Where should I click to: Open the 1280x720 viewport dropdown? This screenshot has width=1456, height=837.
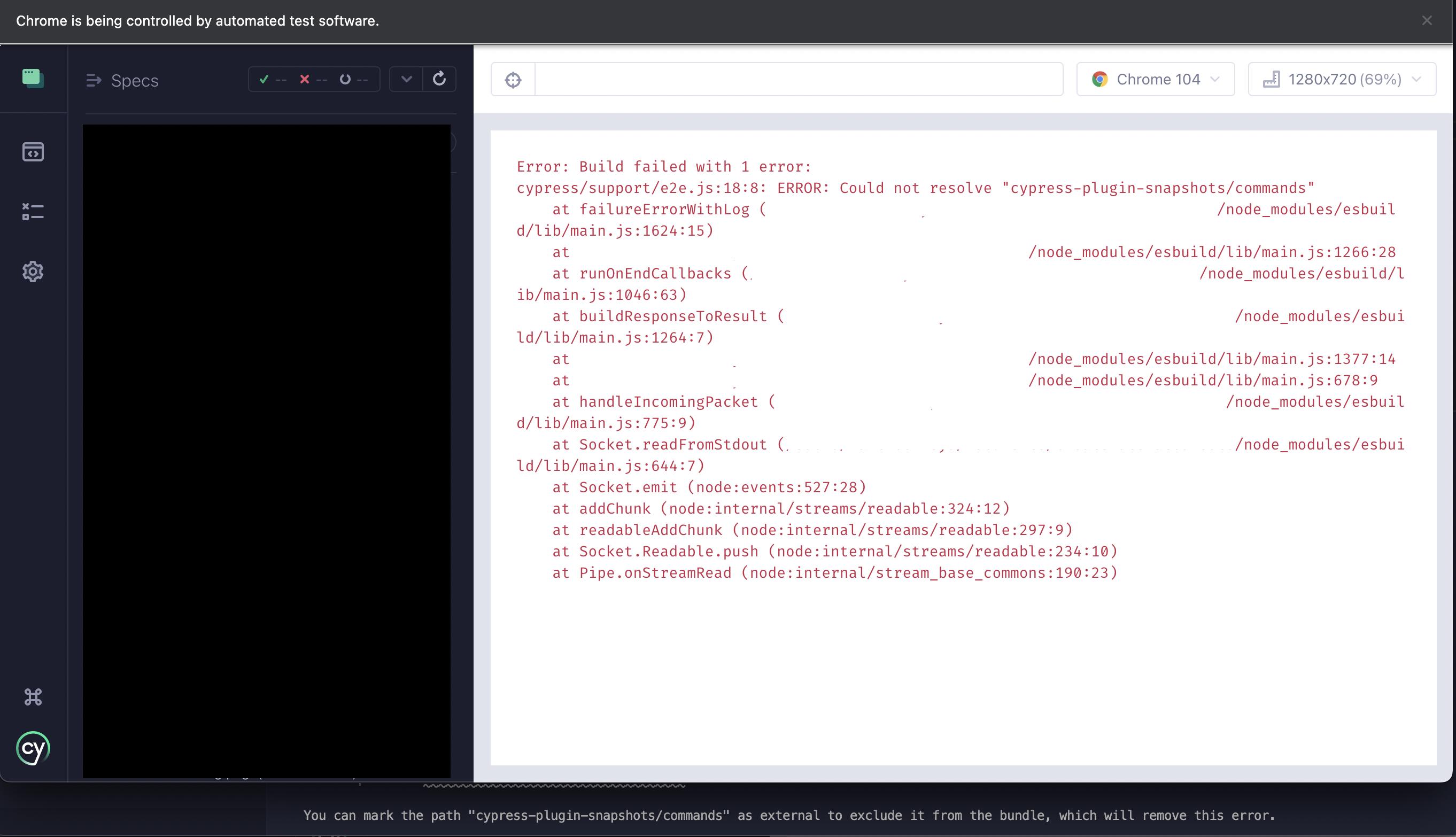tap(1342, 79)
